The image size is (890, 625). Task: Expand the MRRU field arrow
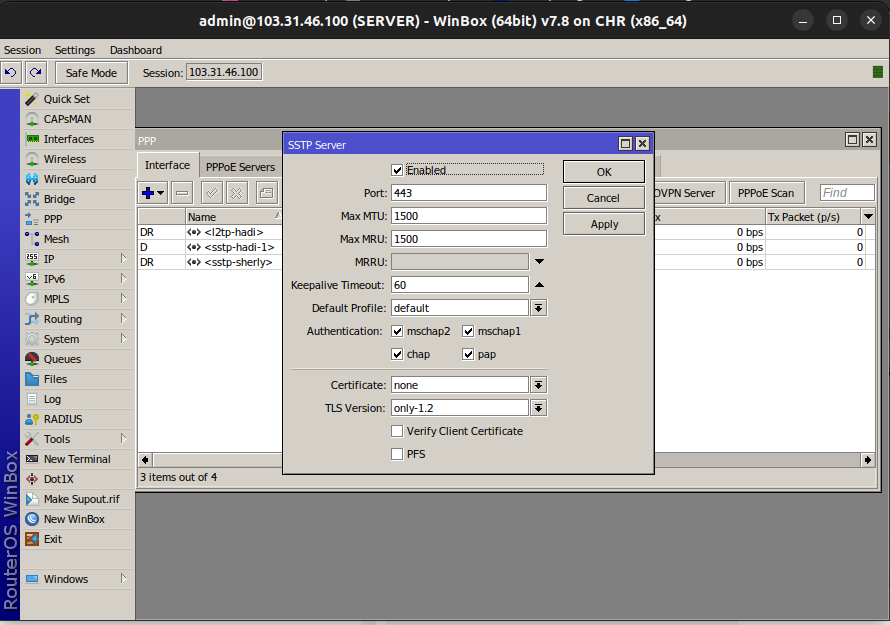(539, 262)
